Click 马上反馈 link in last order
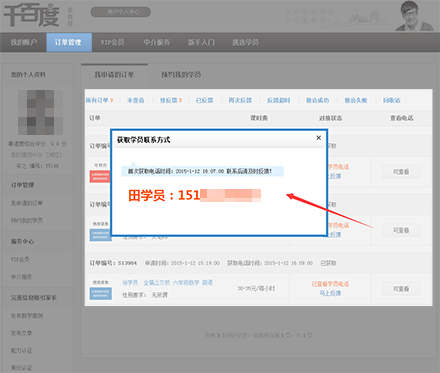Viewport: 440px width, 373px height. click(330, 293)
